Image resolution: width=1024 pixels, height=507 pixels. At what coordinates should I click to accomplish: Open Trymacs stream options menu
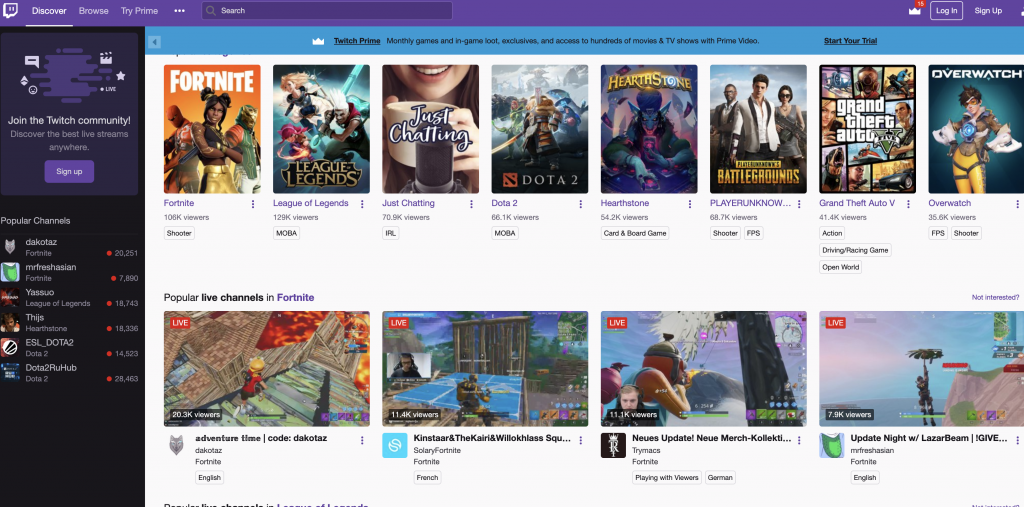pos(799,440)
